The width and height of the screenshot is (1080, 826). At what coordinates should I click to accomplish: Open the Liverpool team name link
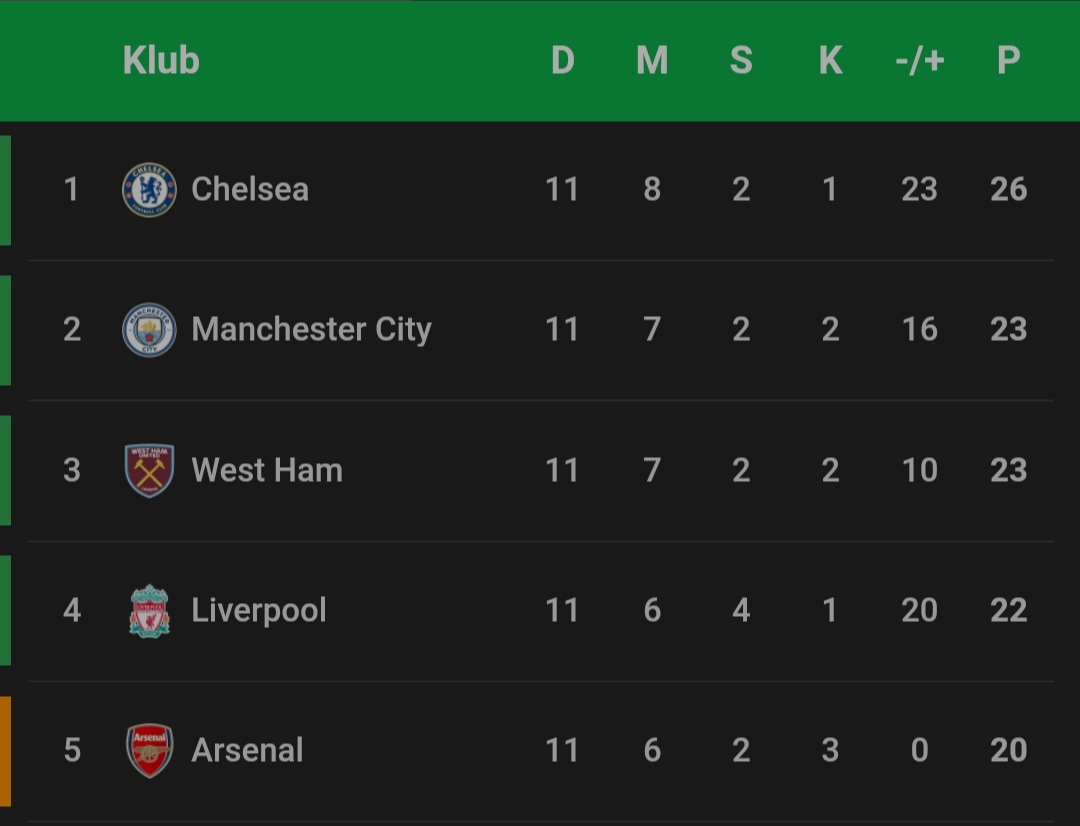point(259,611)
